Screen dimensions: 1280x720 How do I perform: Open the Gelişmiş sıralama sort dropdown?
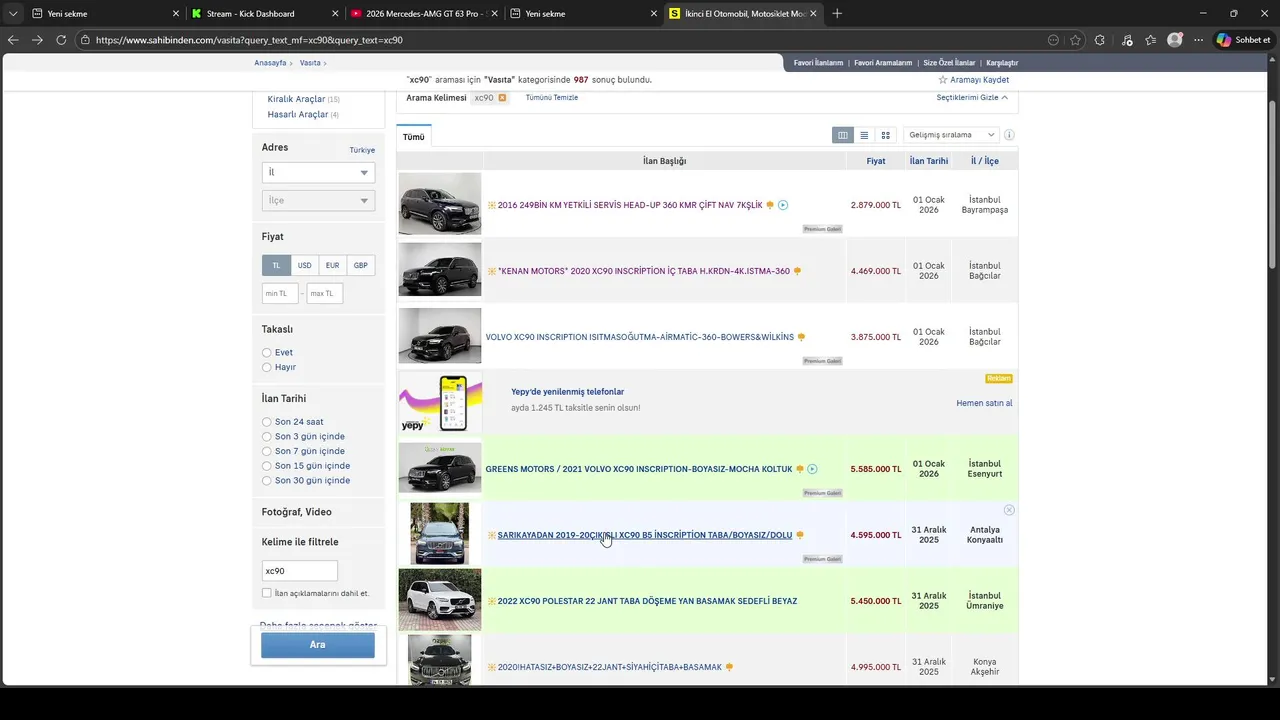click(x=951, y=135)
